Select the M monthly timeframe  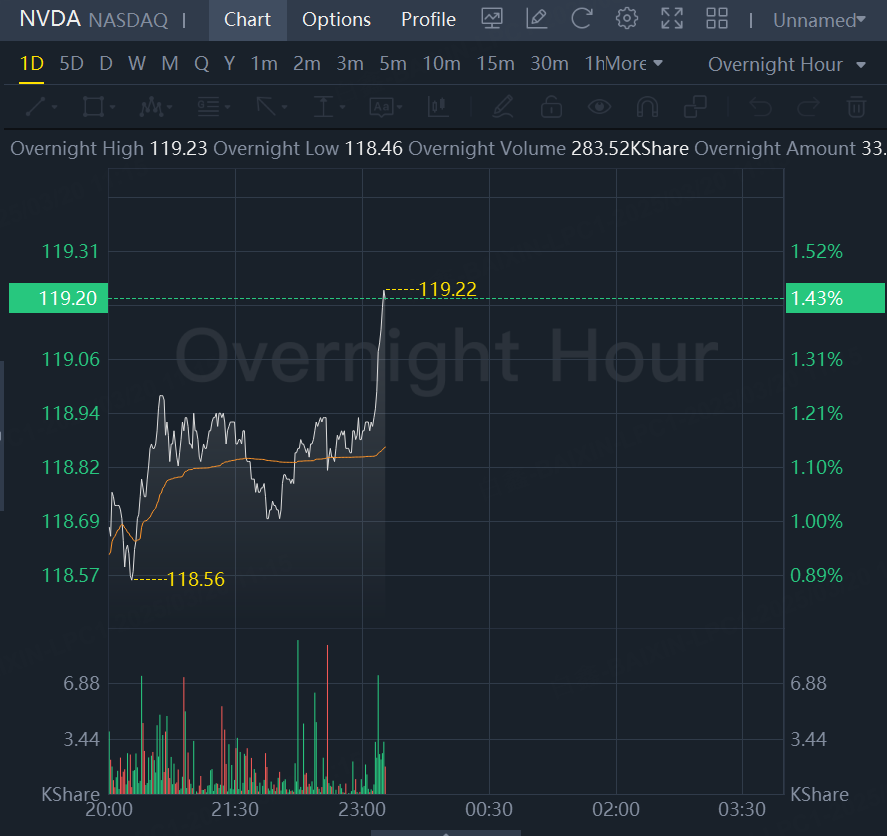(x=170, y=63)
